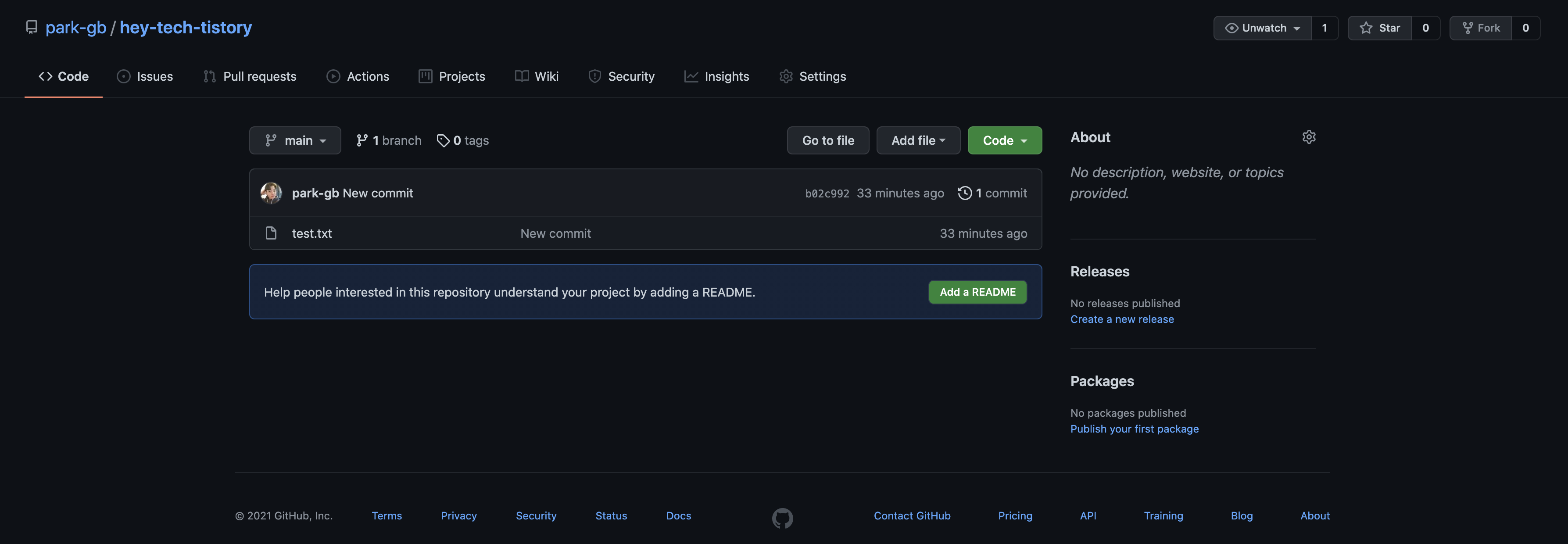Follow the Create a new release link
Image resolution: width=1568 pixels, height=544 pixels.
1122,319
